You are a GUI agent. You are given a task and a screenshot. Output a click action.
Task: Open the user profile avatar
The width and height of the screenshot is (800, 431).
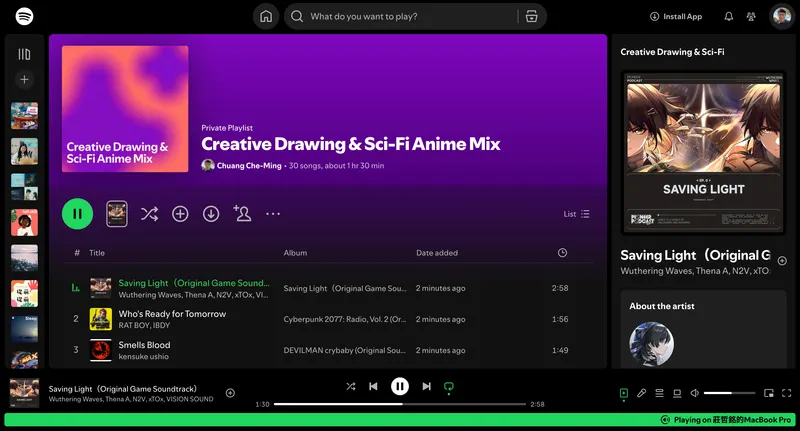(x=781, y=16)
